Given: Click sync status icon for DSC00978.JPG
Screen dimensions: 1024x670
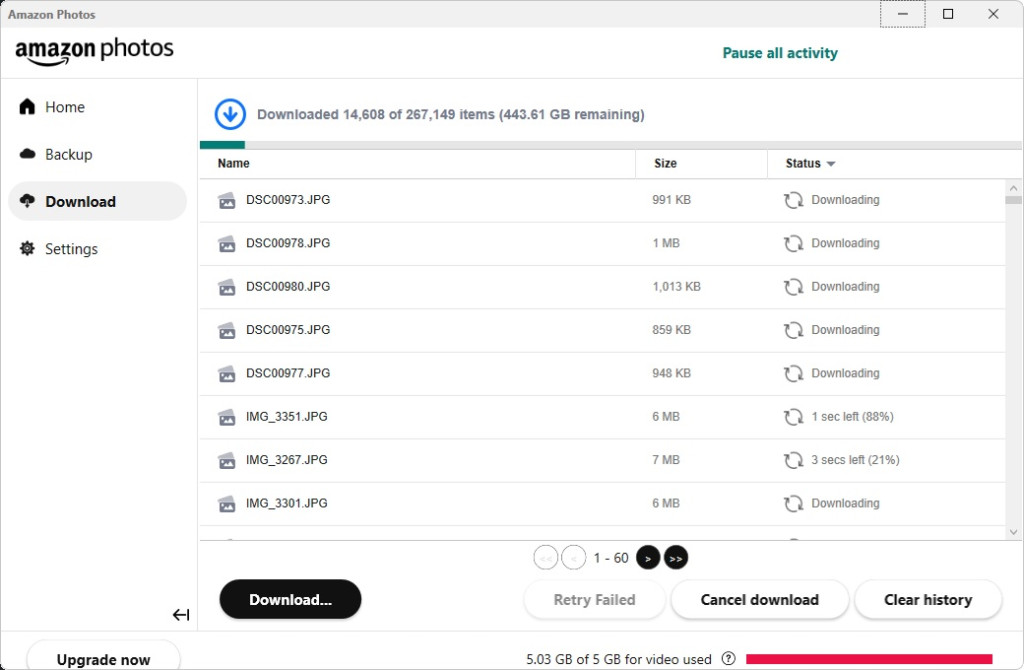Looking at the screenshot, I should [x=793, y=244].
